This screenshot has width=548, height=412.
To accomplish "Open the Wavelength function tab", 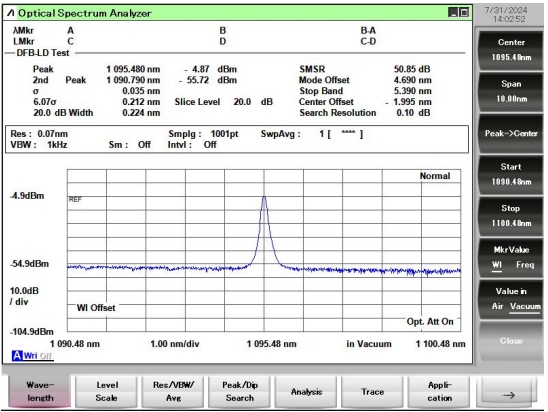I will point(40,391).
